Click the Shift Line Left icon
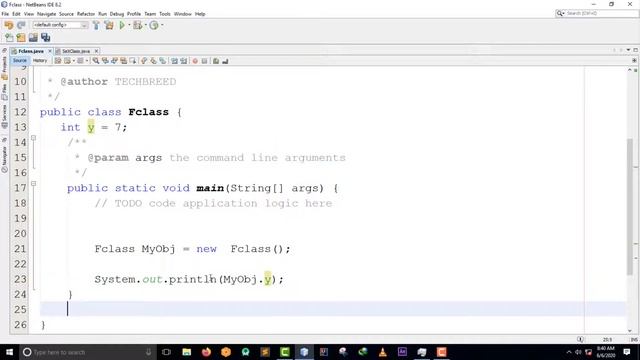640x360 pixels. click(x=174, y=61)
